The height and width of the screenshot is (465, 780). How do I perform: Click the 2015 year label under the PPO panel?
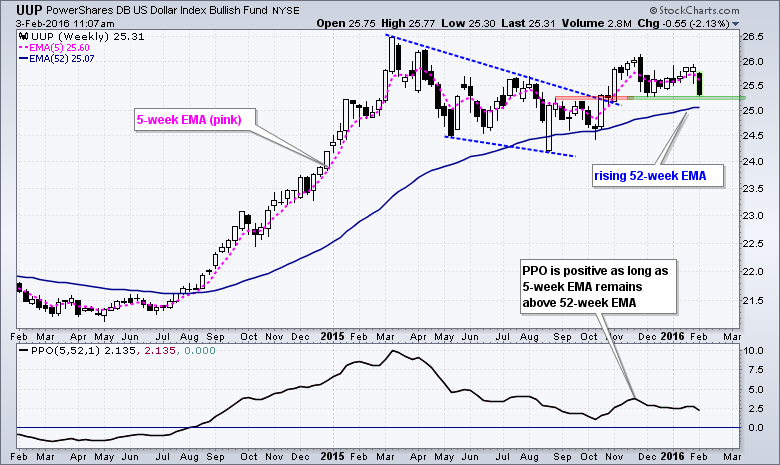(x=332, y=457)
